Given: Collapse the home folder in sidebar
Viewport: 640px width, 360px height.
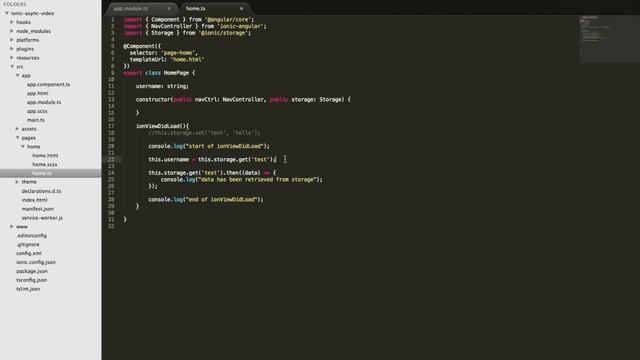Looking at the screenshot, I should coord(23,147).
